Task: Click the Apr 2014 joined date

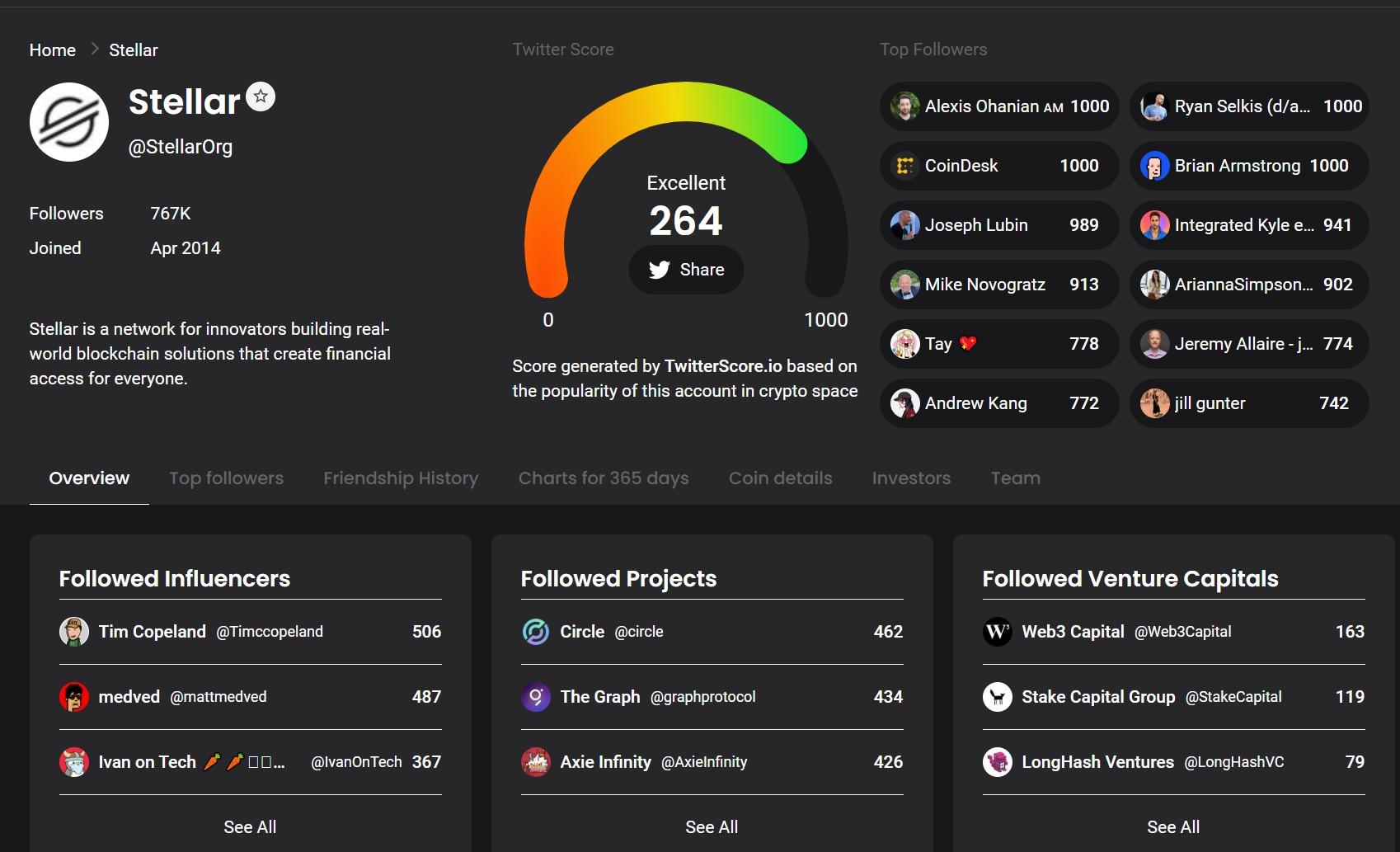Action: coord(186,248)
